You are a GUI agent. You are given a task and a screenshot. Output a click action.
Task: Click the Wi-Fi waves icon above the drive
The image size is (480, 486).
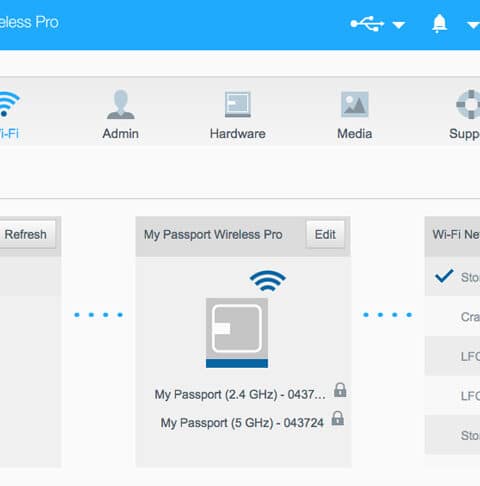268,281
